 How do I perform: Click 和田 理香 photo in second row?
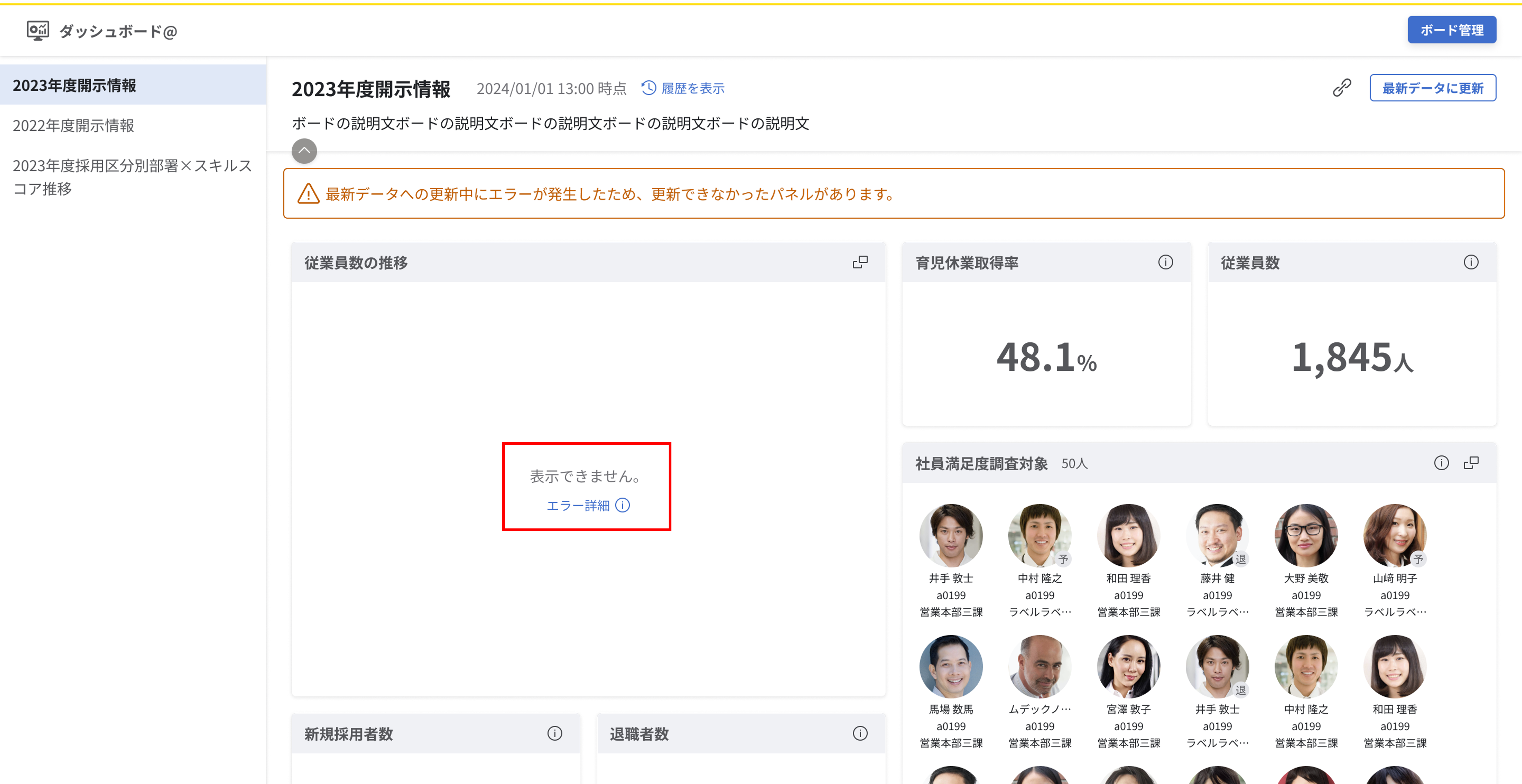(x=1395, y=666)
